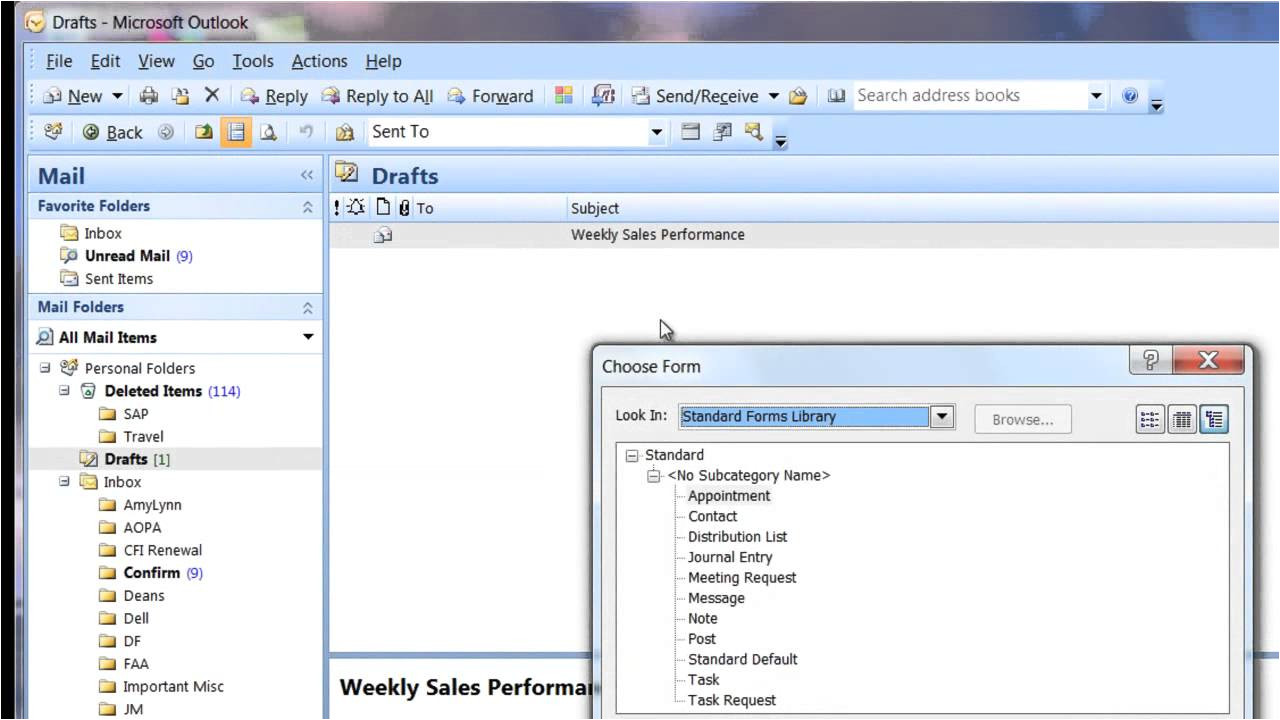Click the Choose Form help question button
This screenshot has height=720, width=1280.
1150,361
